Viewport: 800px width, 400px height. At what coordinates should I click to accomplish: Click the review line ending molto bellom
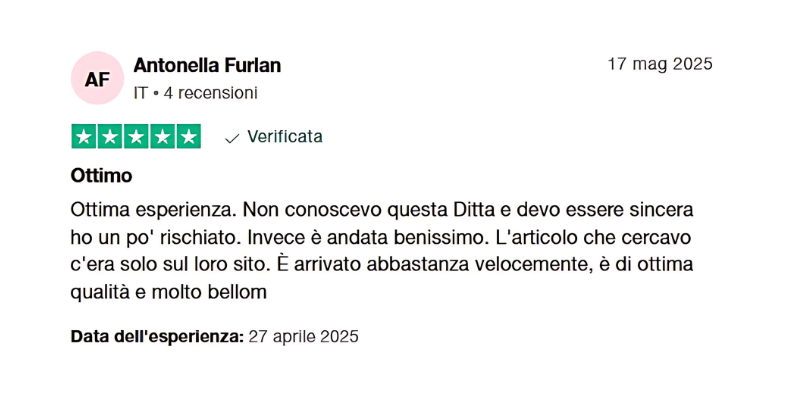(x=169, y=293)
